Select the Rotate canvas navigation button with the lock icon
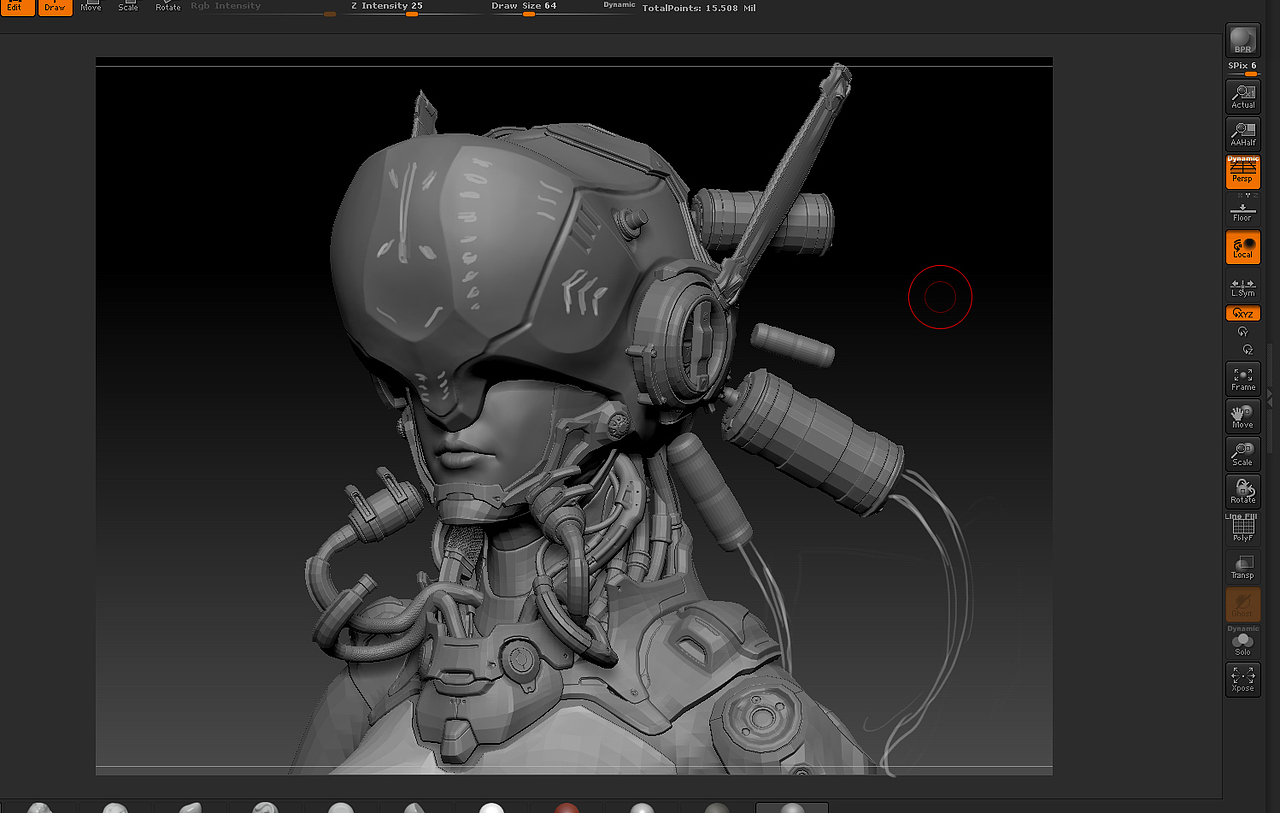The width and height of the screenshot is (1280, 813). (x=1243, y=491)
